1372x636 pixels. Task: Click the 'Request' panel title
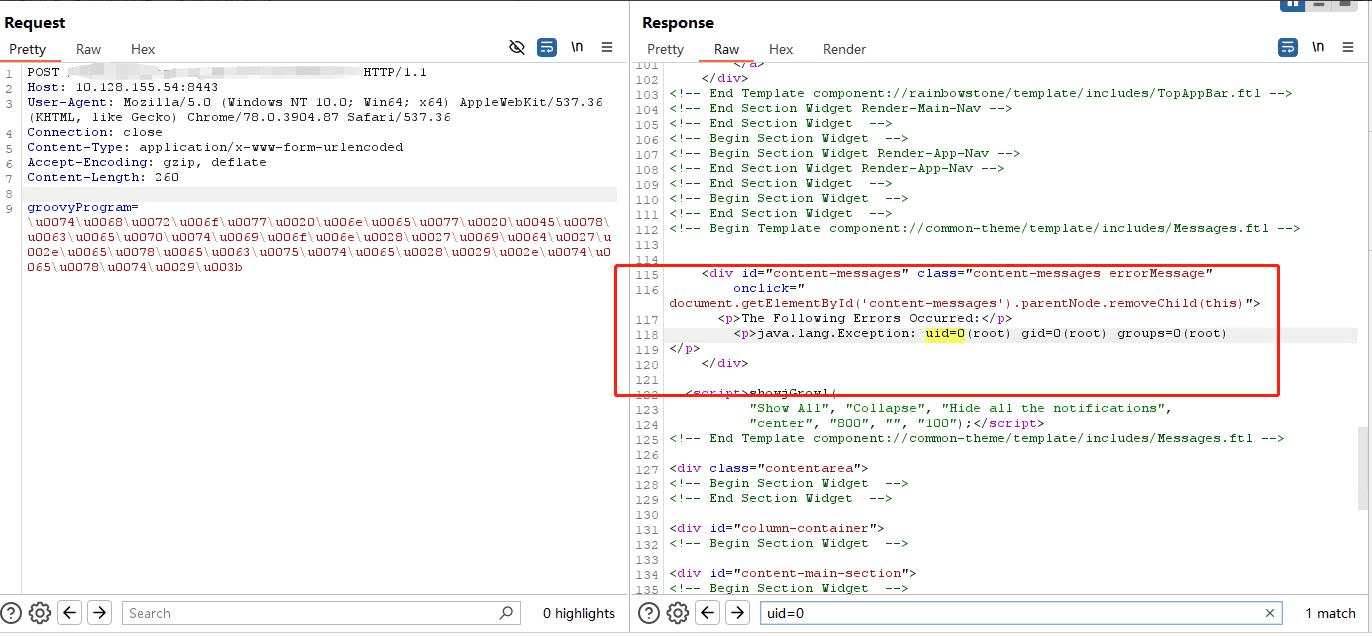[x=35, y=22]
